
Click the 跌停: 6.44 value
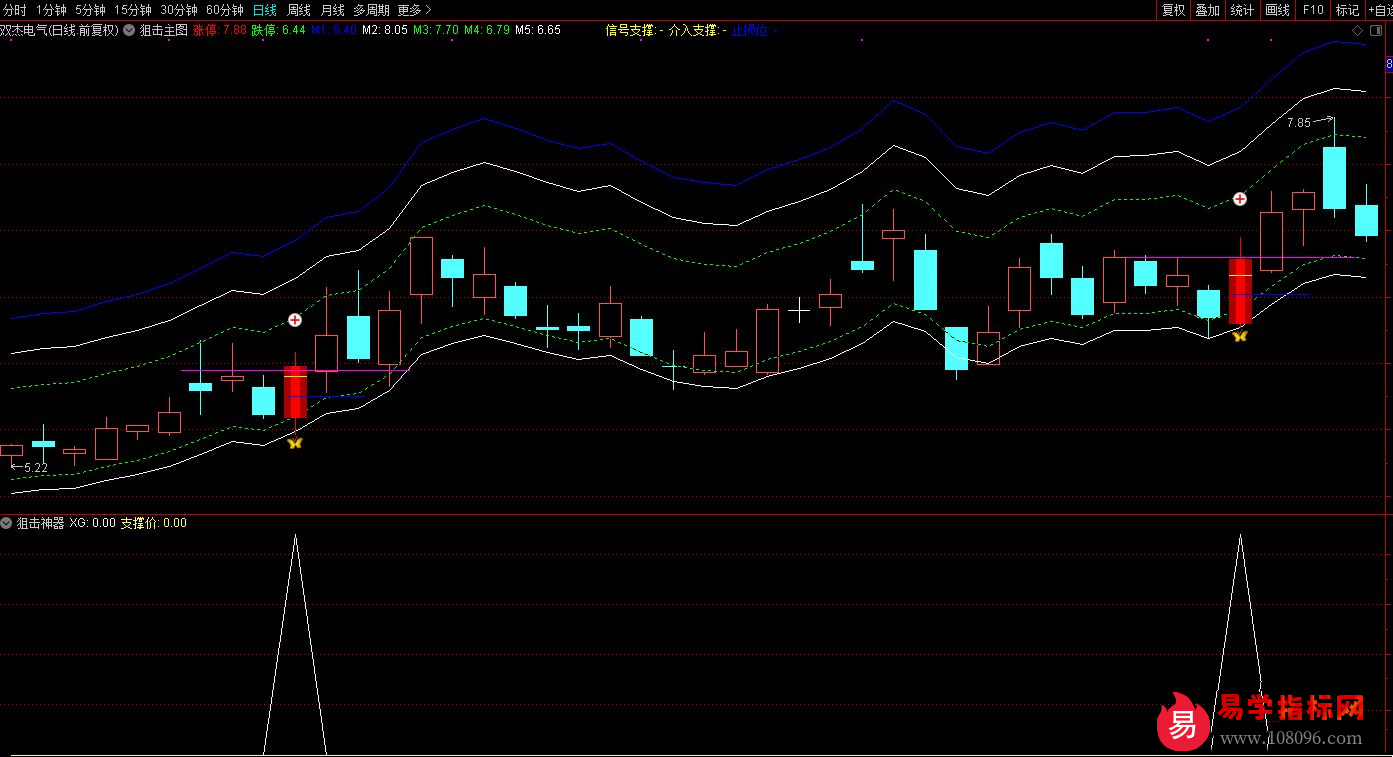pyautogui.click(x=278, y=30)
